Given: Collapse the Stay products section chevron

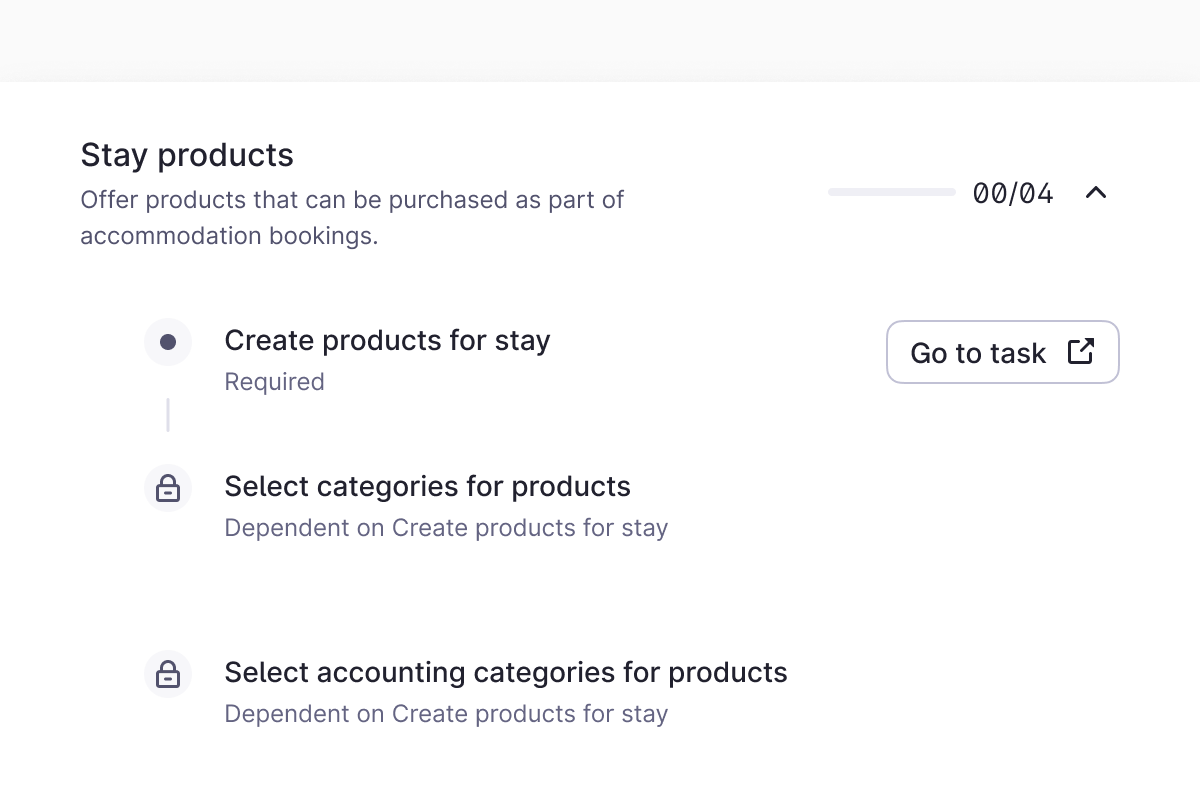Looking at the screenshot, I should click(x=1096, y=192).
